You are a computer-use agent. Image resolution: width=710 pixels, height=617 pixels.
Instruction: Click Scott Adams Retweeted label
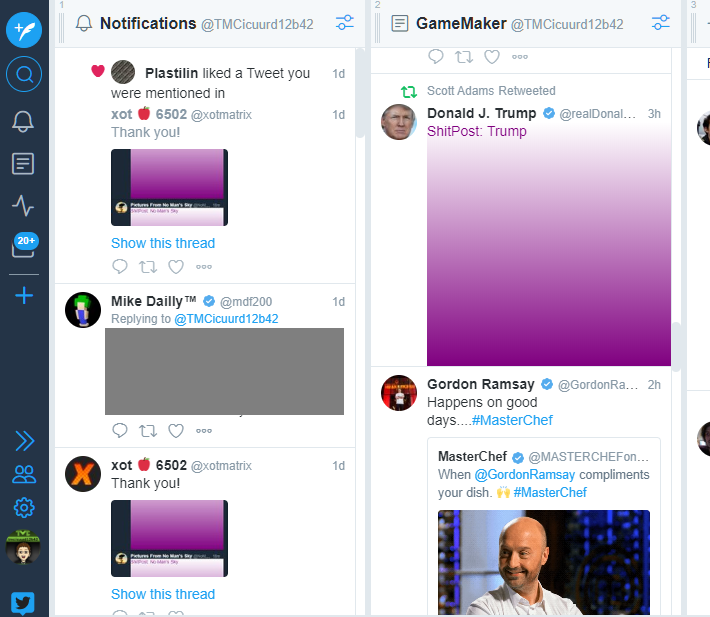click(491, 91)
